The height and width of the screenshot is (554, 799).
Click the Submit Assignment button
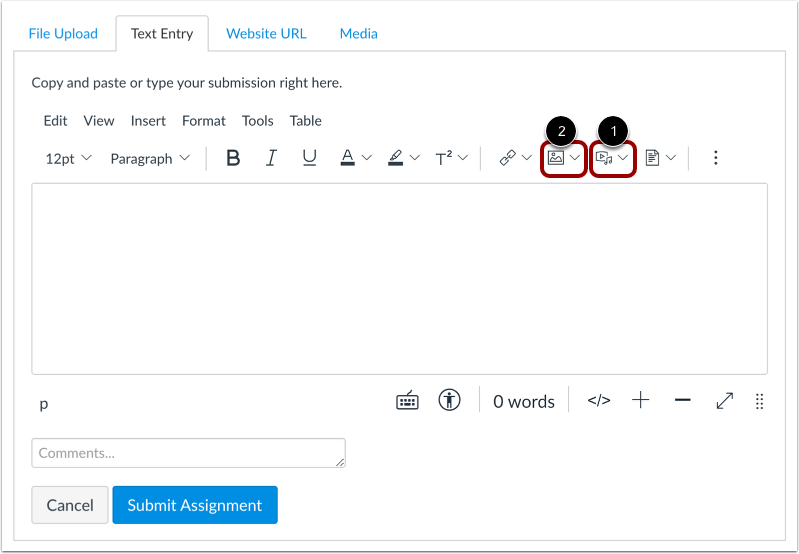pyautogui.click(x=195, y=505)
